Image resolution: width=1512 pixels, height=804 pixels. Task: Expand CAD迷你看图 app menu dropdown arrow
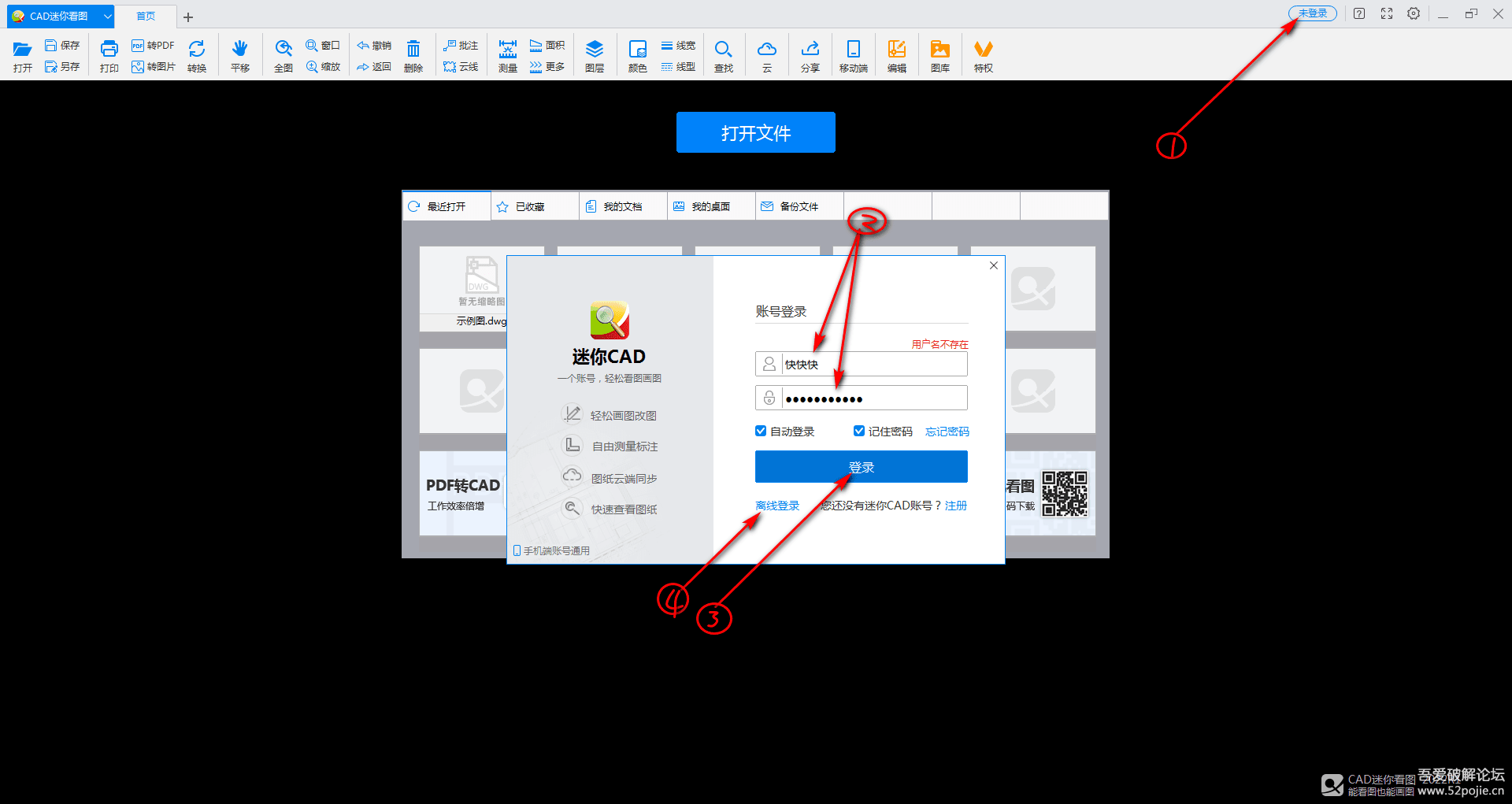(x=108, y=17)
